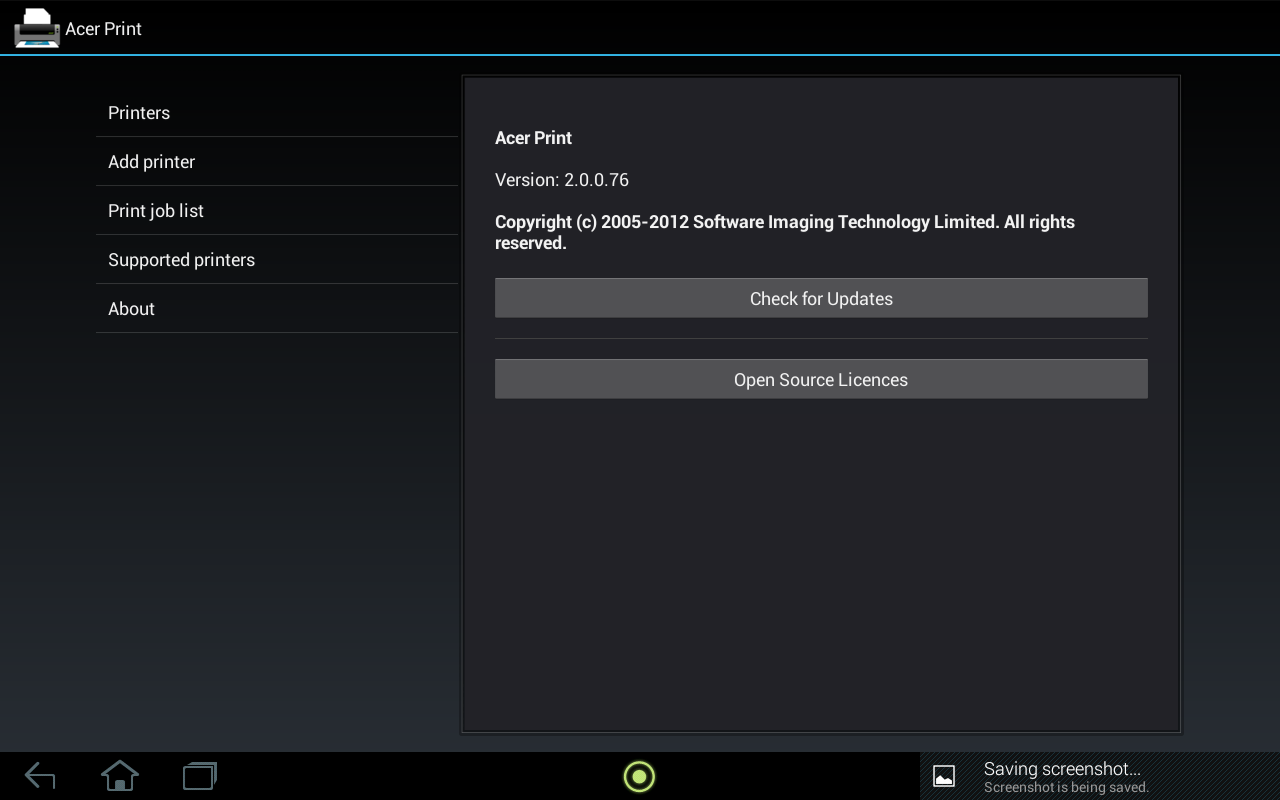
Task: Select the About menu item
Action: (131, 309)
